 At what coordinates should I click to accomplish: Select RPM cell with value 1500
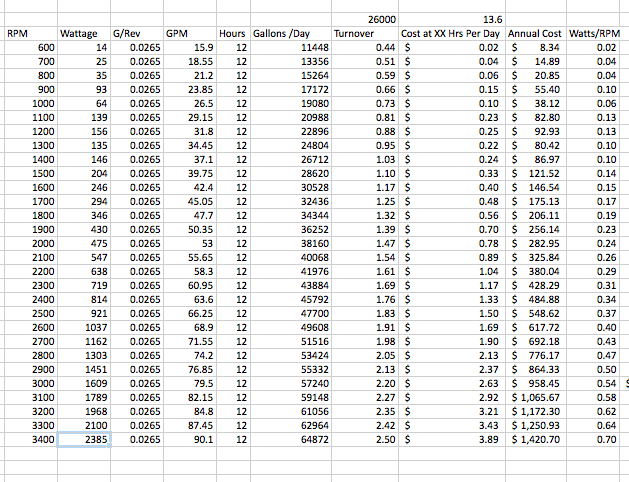point(31,174)
